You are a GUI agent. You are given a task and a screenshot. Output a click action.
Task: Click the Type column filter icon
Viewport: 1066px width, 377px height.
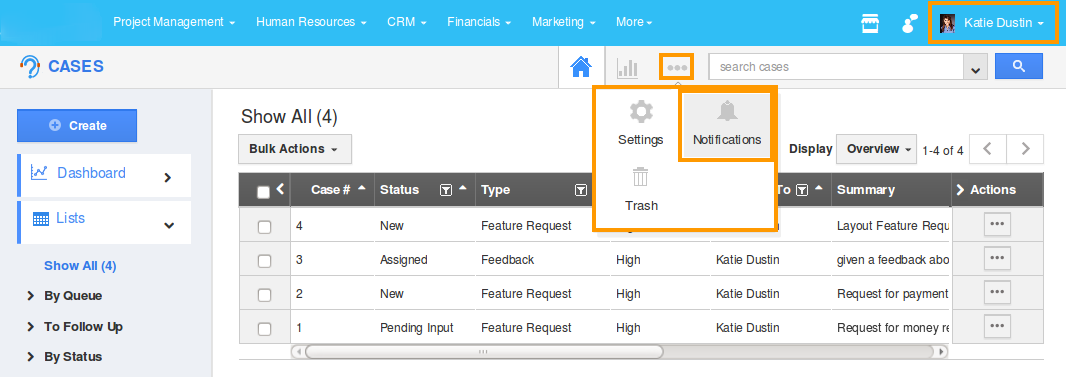pos(581,190)
